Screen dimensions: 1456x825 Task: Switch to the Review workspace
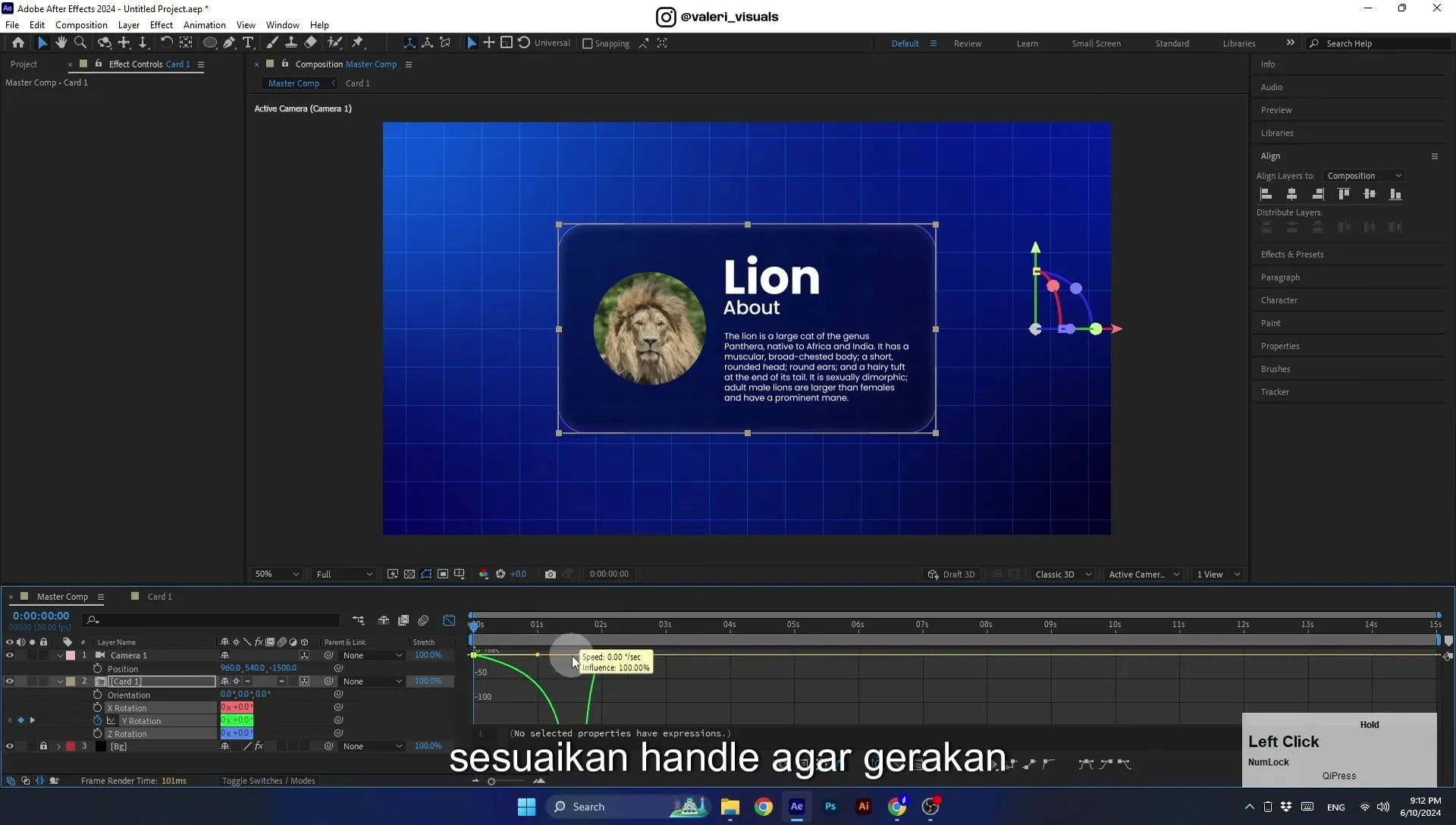[x=968, y=44]
